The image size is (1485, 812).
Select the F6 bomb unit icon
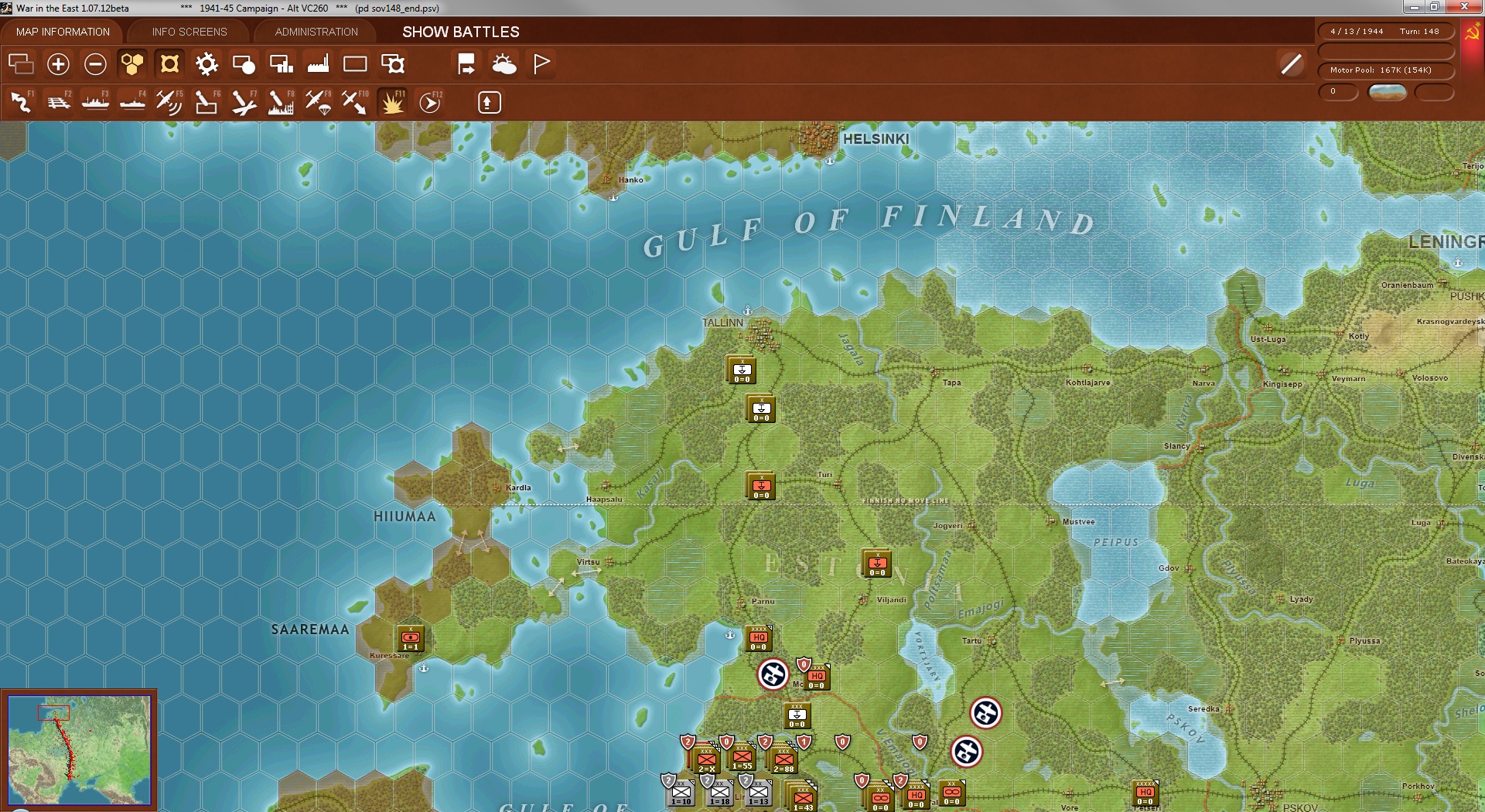tap(207, 102)
